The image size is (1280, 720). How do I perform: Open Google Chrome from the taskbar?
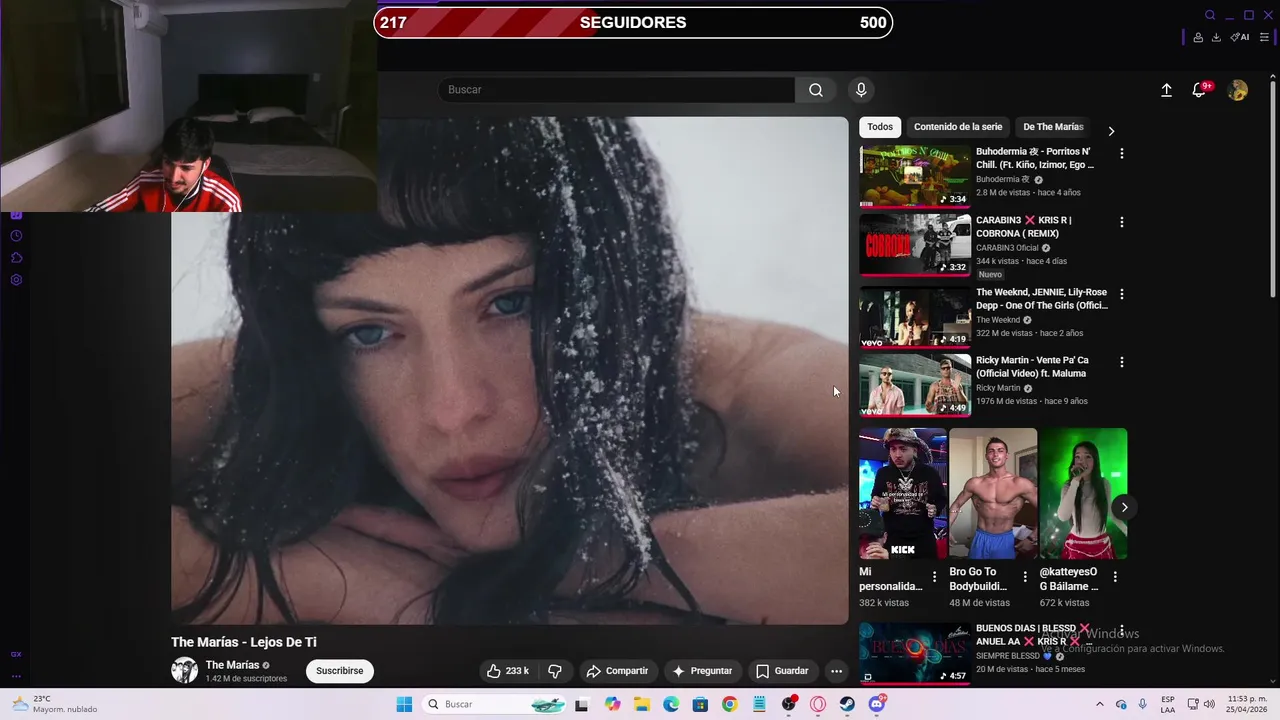click(x=729, y=705)
